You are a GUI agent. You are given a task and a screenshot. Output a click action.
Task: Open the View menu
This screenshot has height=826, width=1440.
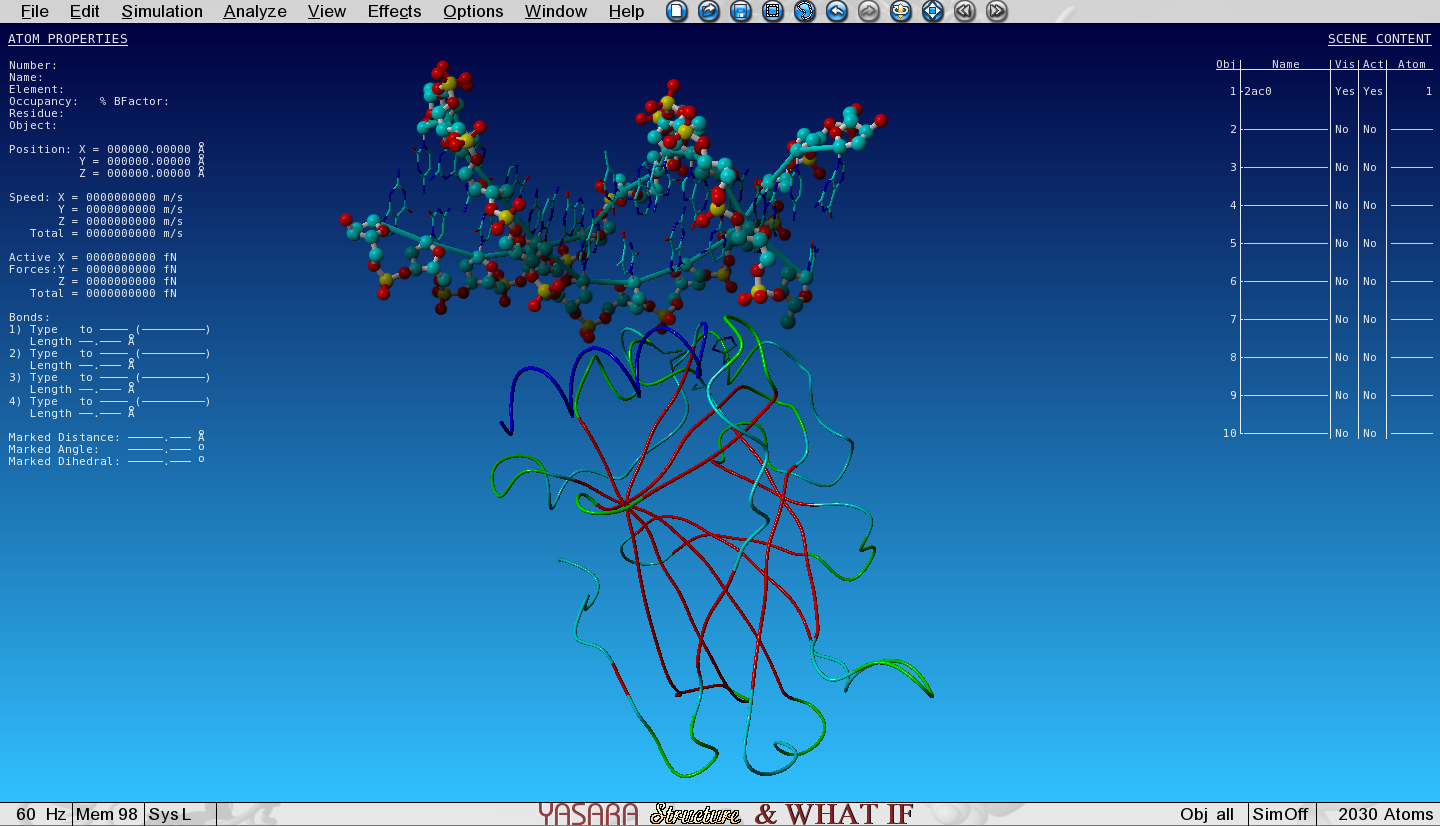pyautogui.click(x=327, y=12)
